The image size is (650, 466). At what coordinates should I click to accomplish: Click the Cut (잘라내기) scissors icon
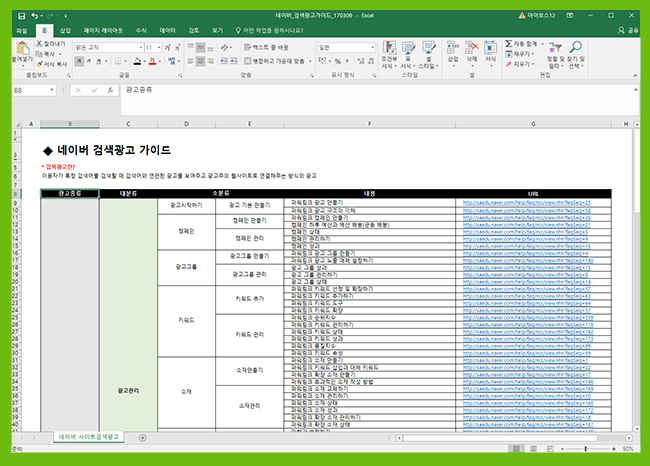point(39,44)
